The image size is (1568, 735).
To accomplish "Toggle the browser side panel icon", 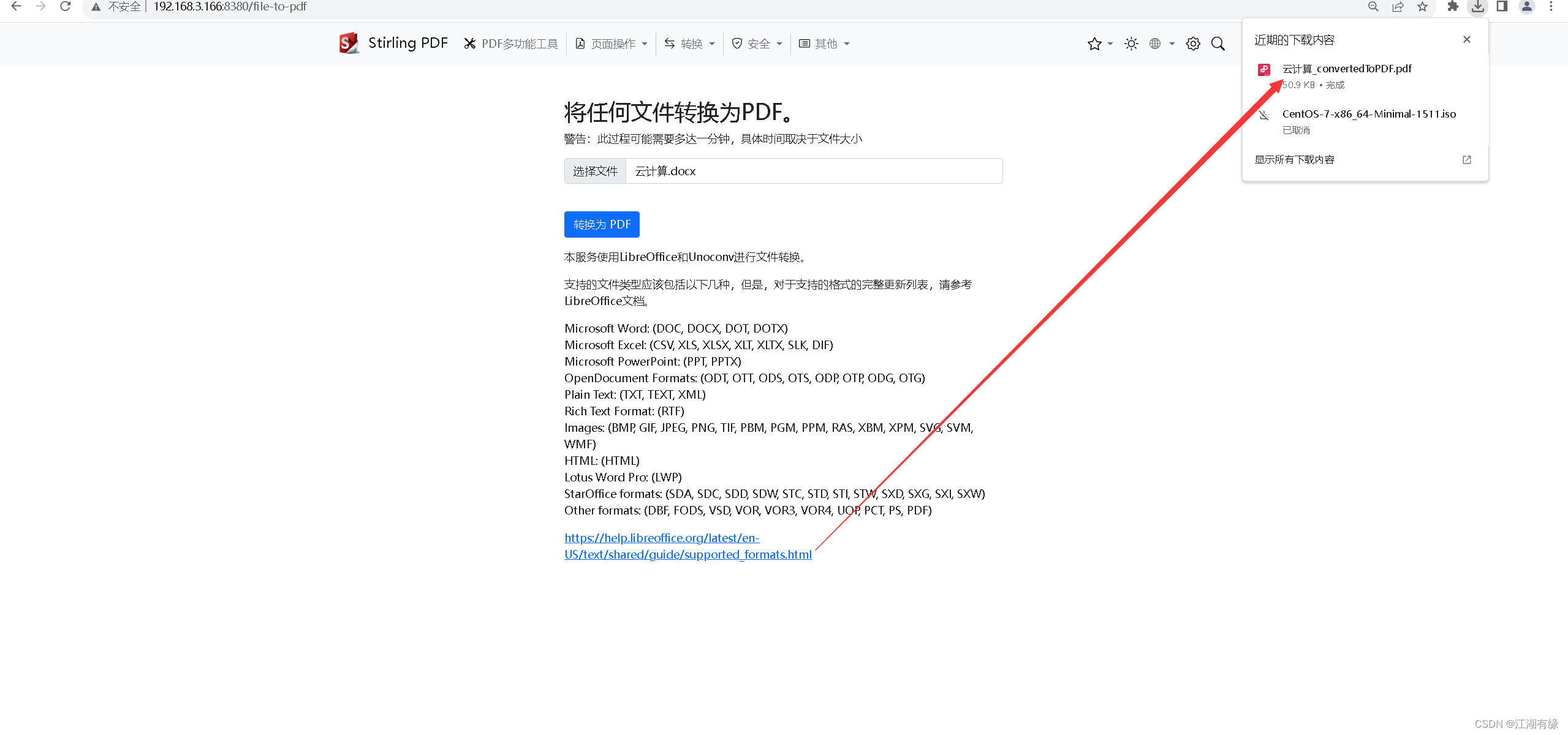I will click(x=1502, y=7).
